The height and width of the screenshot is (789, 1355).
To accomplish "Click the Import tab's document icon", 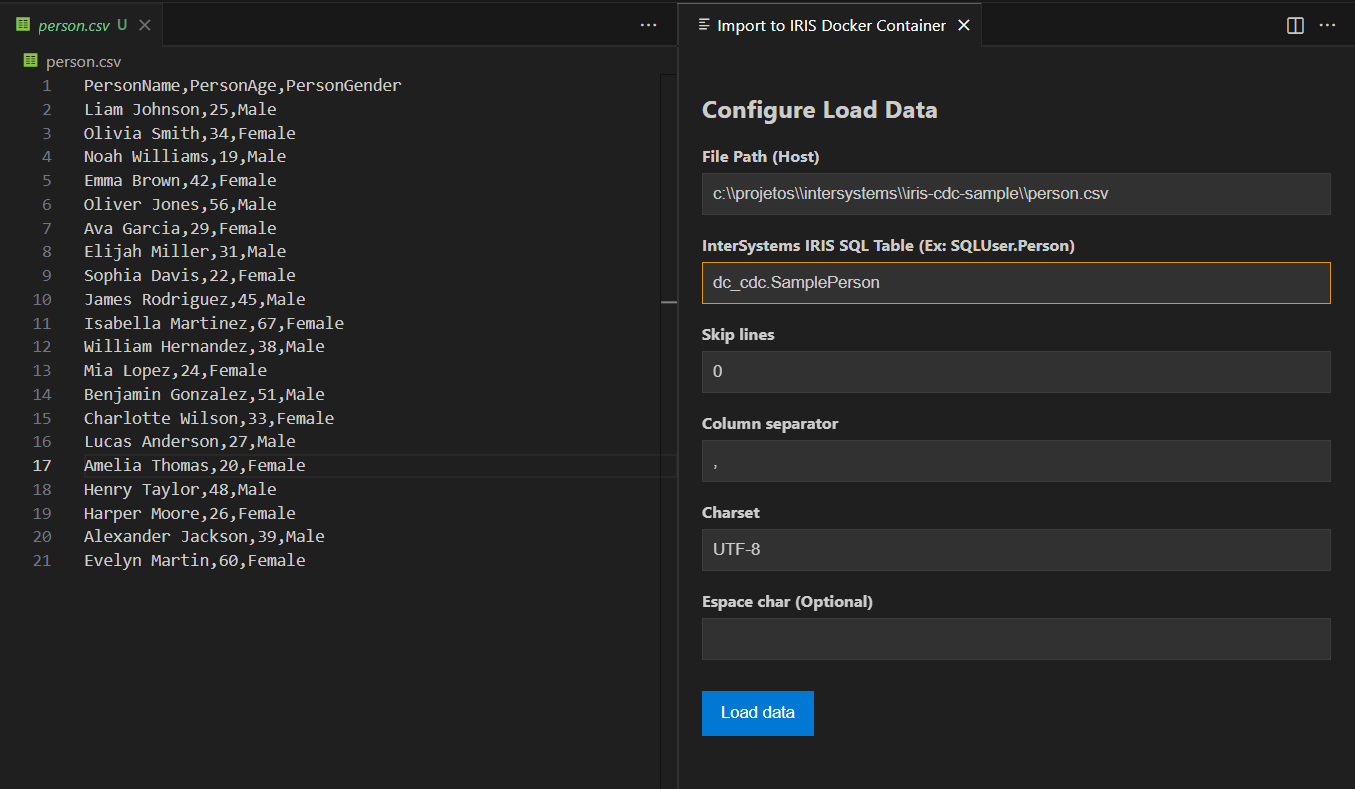I will [704, 26].
